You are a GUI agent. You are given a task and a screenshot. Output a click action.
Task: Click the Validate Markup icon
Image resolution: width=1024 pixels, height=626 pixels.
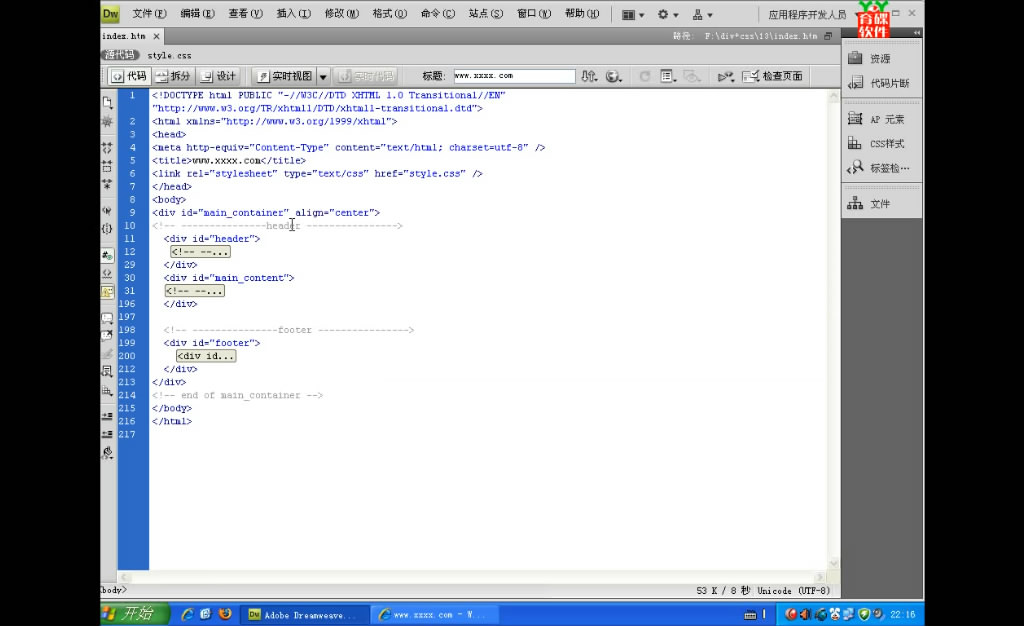coord(726,76)
